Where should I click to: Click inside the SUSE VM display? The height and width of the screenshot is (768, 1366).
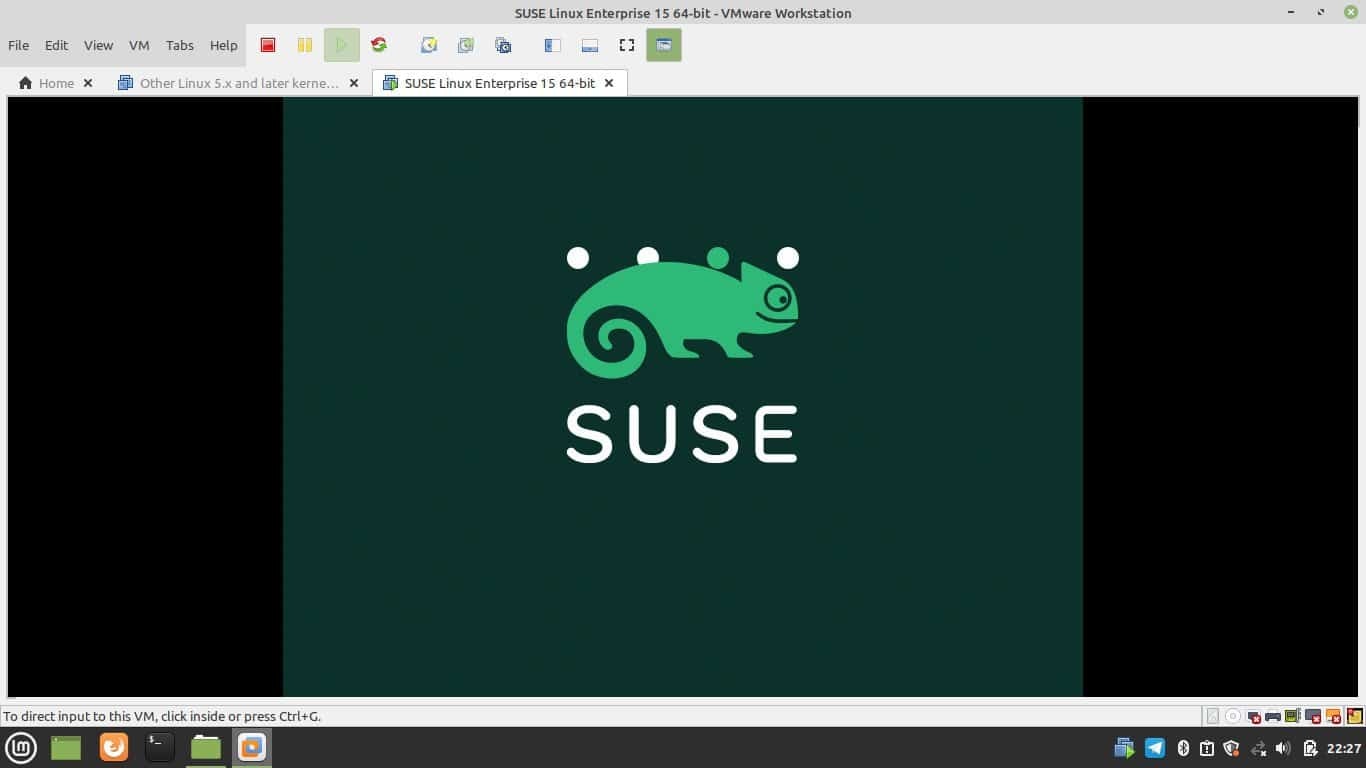click(683, 396)
